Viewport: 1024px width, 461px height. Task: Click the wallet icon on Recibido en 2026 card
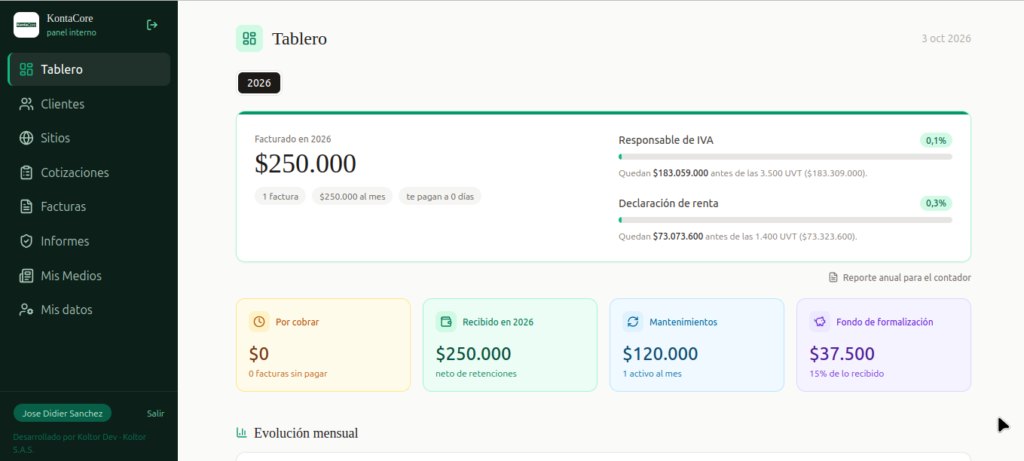446,322
